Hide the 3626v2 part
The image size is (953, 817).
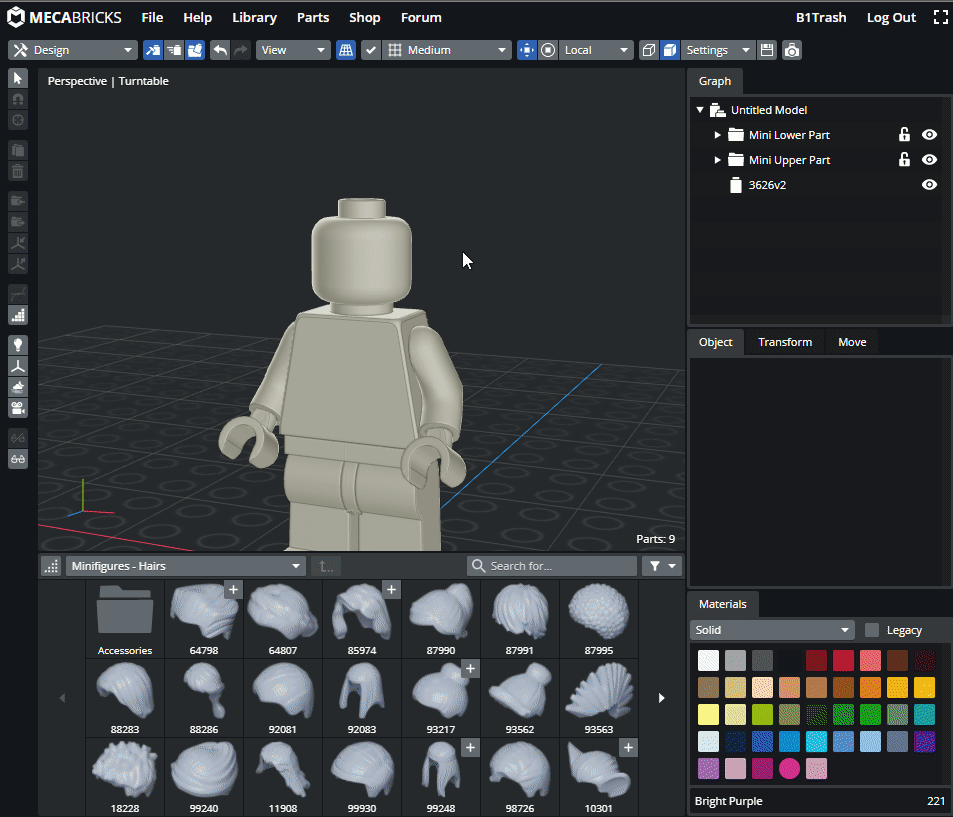coord(929,185)
